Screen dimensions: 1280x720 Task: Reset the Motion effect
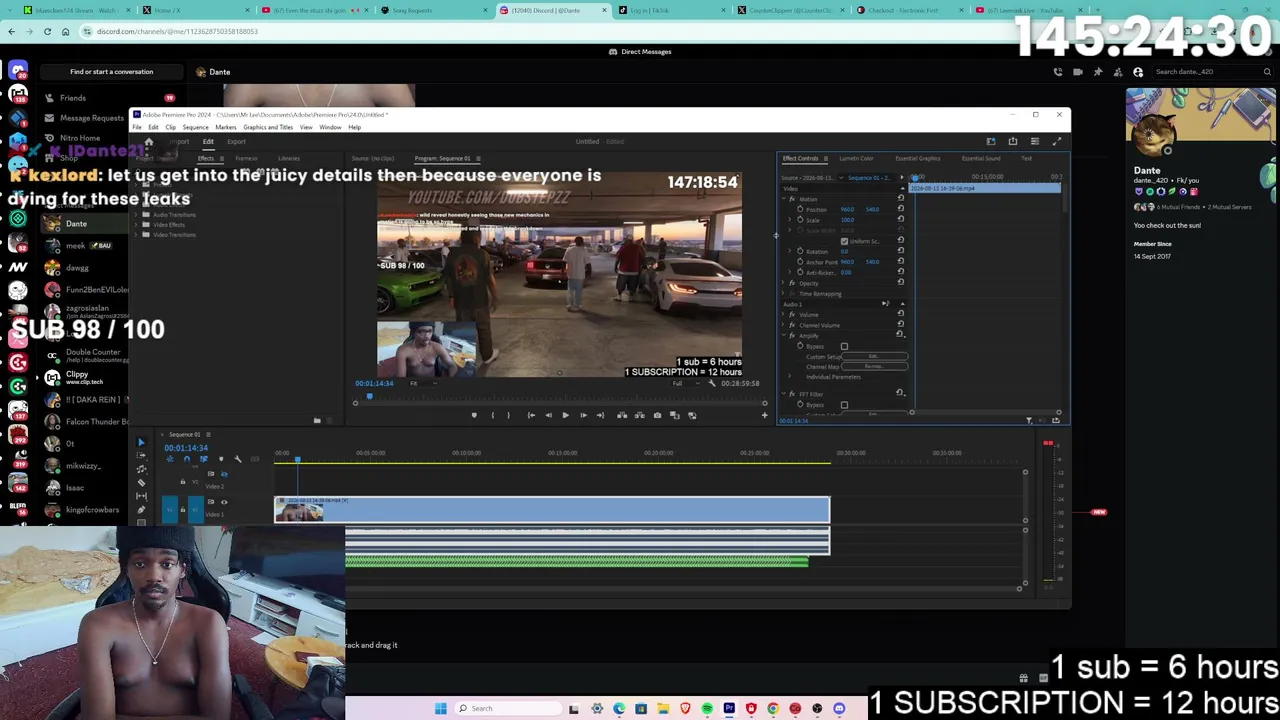tap(900, 198)
